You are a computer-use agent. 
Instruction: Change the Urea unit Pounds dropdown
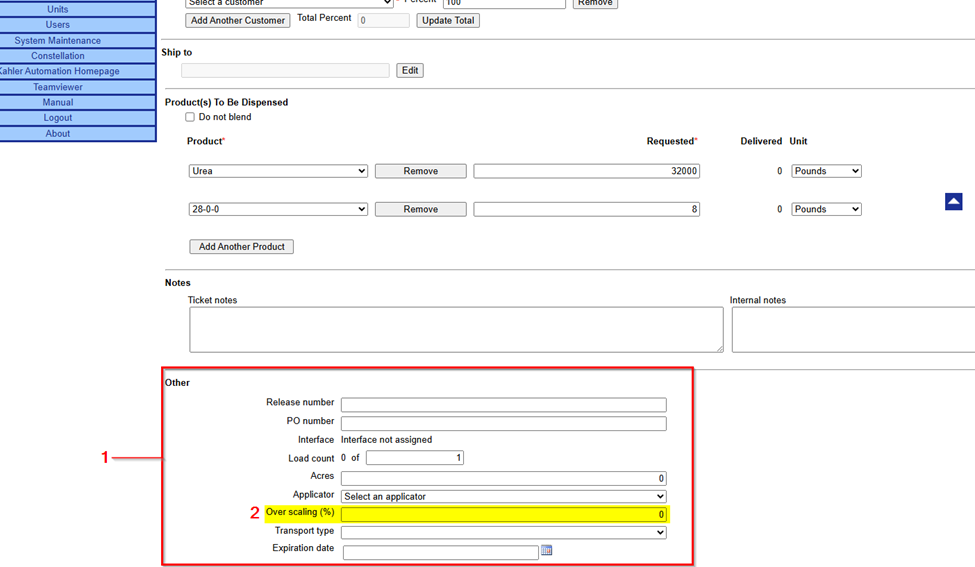pos(826,171)
